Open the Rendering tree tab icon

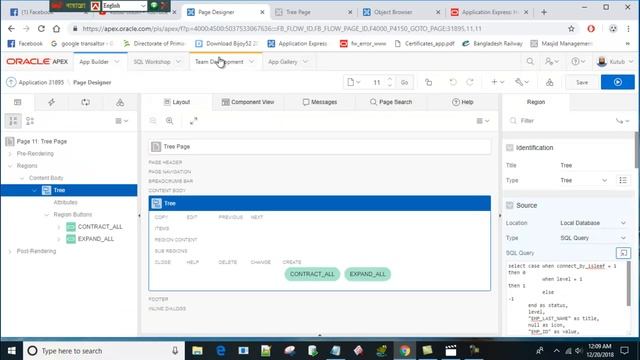point(18,102)
